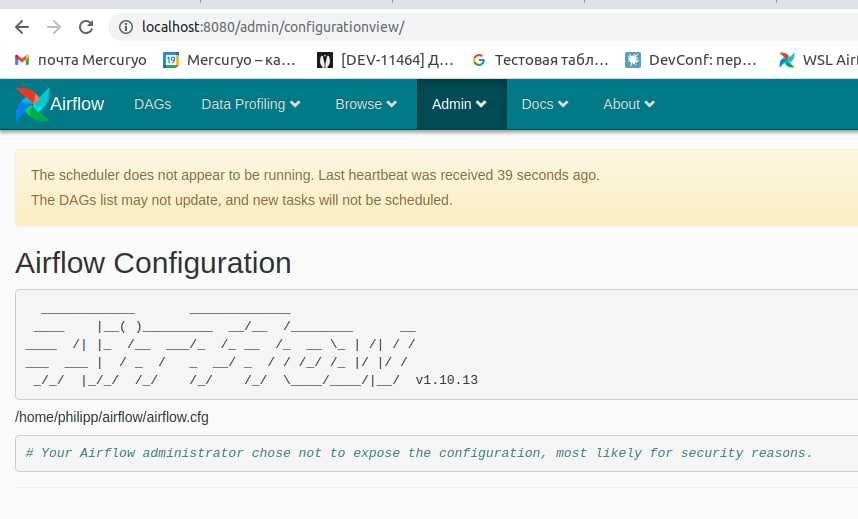Click the 'administrator chose not to expose' comment

(419, 453)
